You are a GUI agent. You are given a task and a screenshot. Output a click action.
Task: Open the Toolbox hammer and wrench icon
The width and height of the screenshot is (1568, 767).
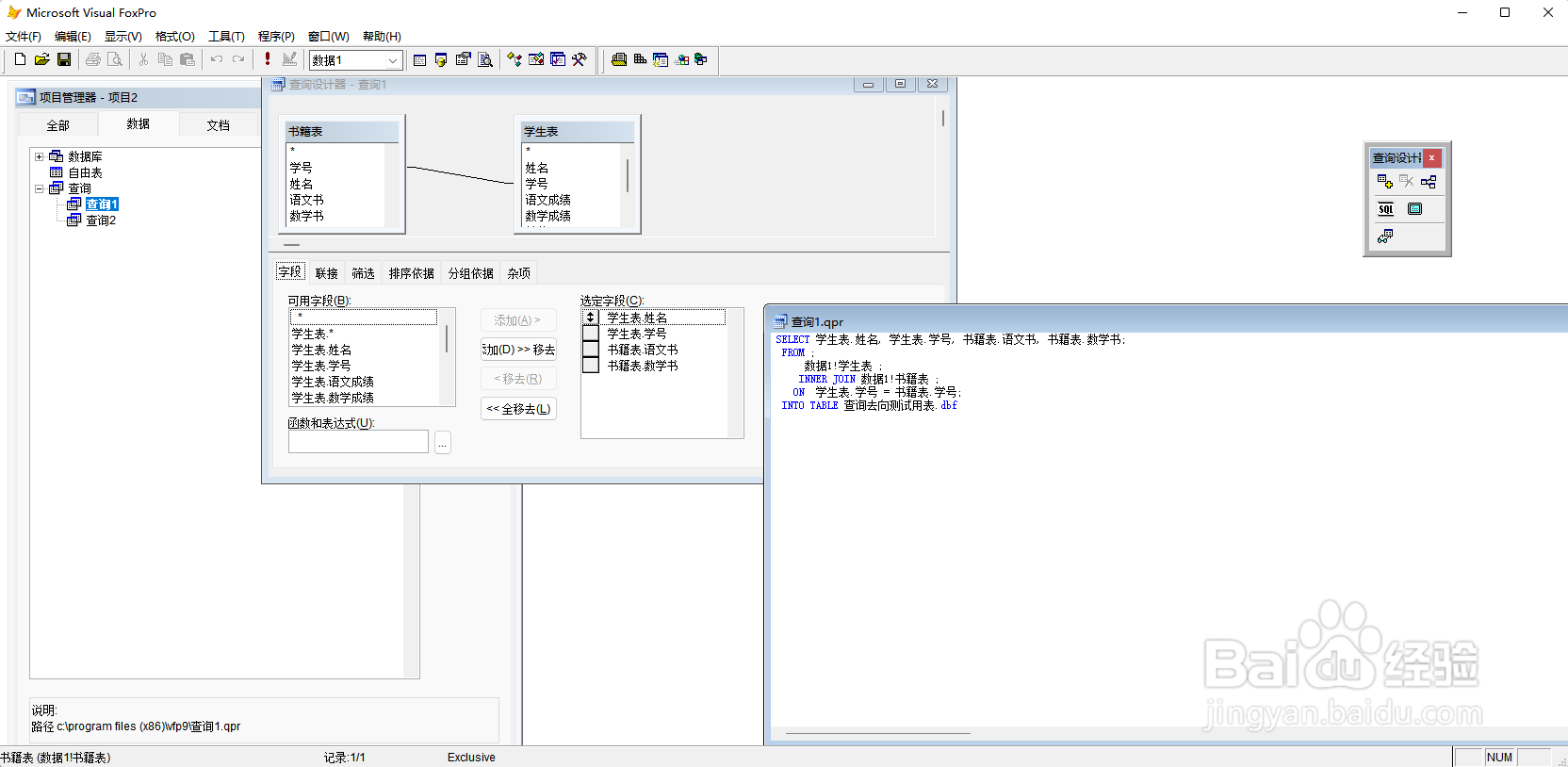coord(580,59)
